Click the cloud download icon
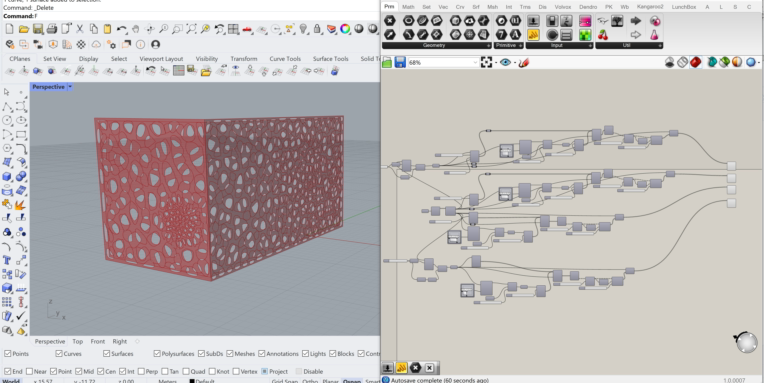The image size is (764, 383). click(96, 44)
